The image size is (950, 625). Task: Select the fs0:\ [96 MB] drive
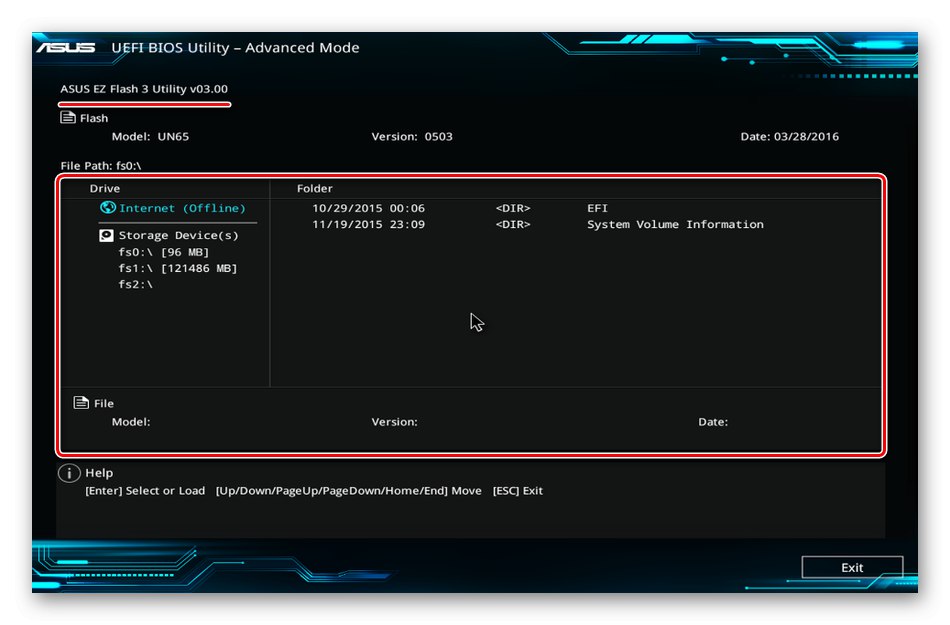[164, 252]
